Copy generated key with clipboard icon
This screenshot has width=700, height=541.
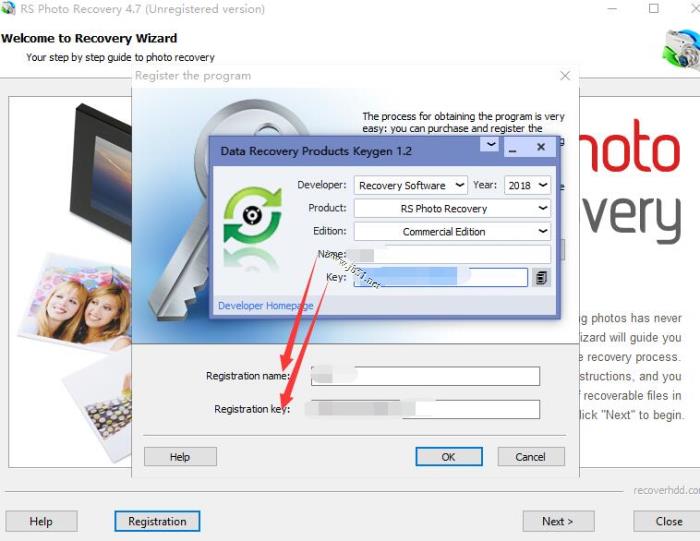point(541,278)
